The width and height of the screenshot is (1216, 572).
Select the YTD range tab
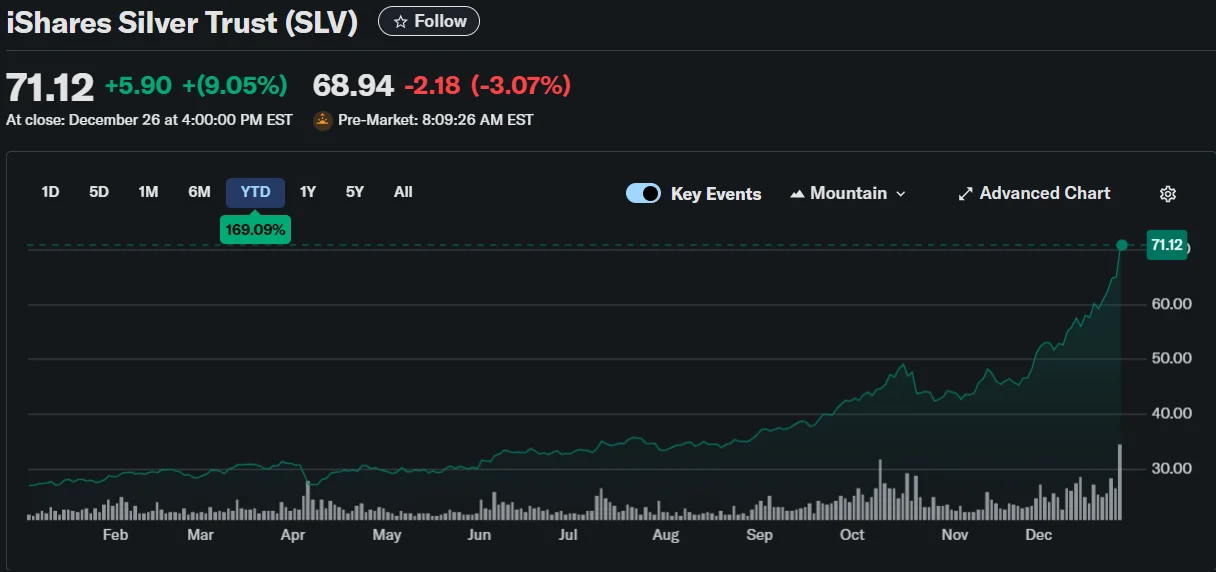(255, 192)
